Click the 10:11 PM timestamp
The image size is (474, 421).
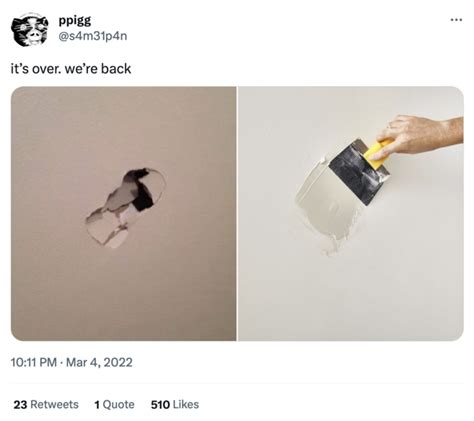pos(34,362)
